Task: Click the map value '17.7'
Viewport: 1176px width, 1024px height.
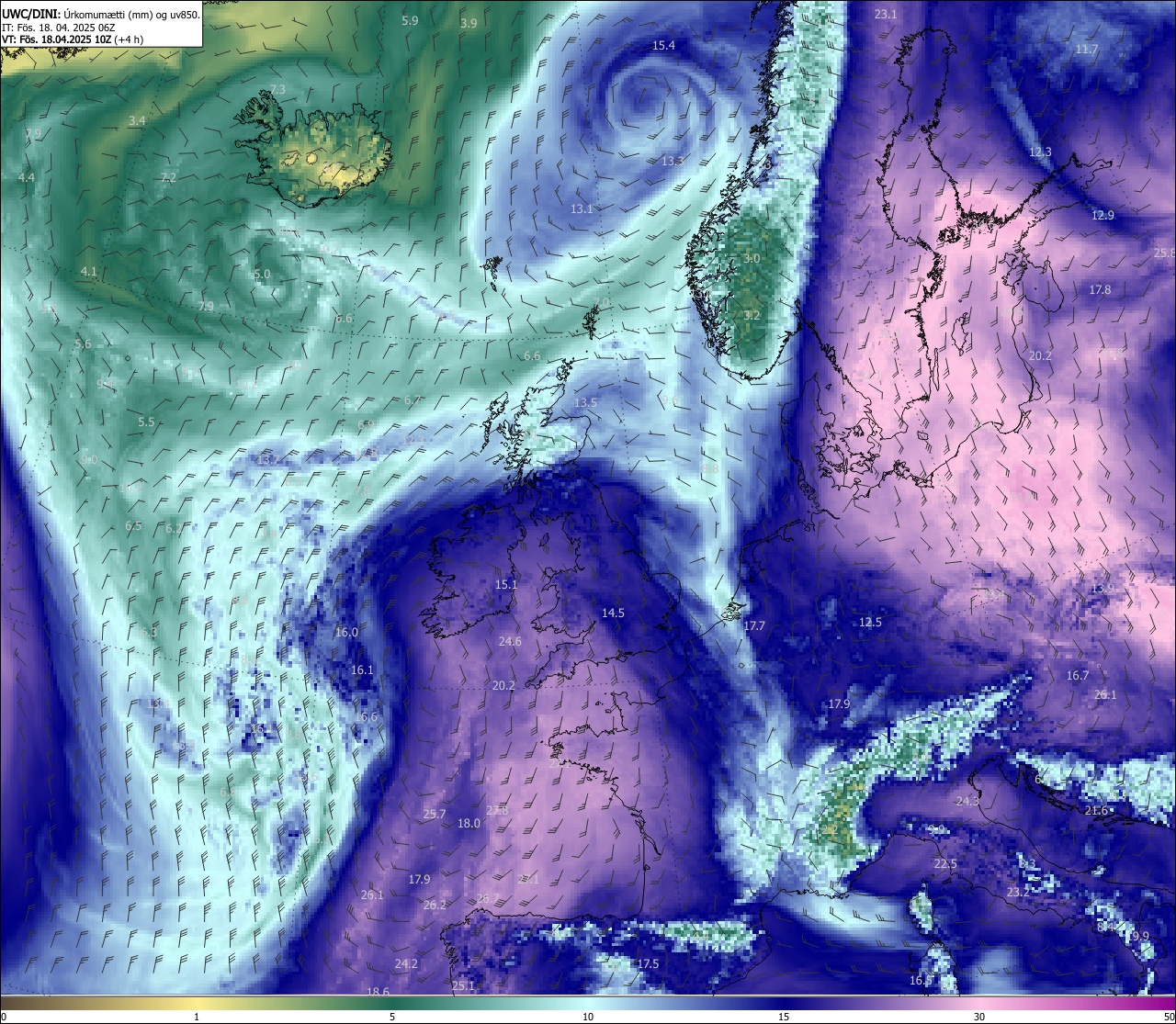Action: pos(754,625)
